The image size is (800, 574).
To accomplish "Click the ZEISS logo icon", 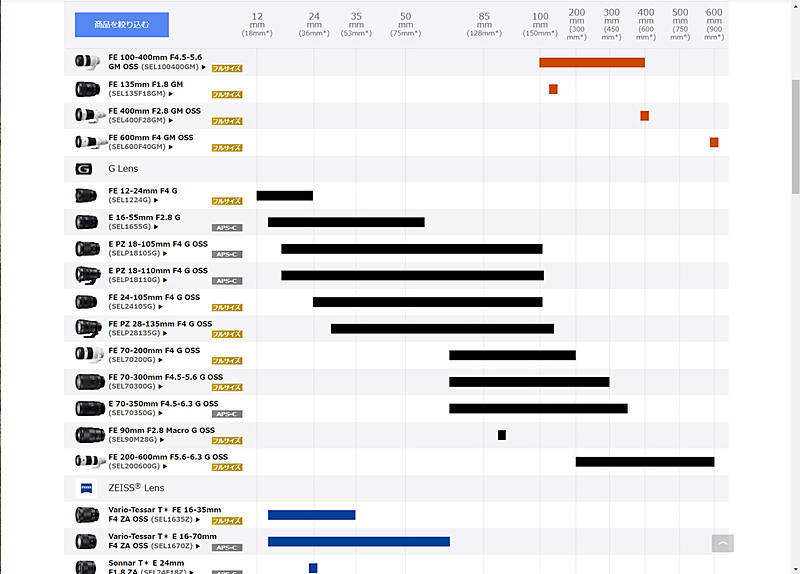I will [x=86, y=488].
